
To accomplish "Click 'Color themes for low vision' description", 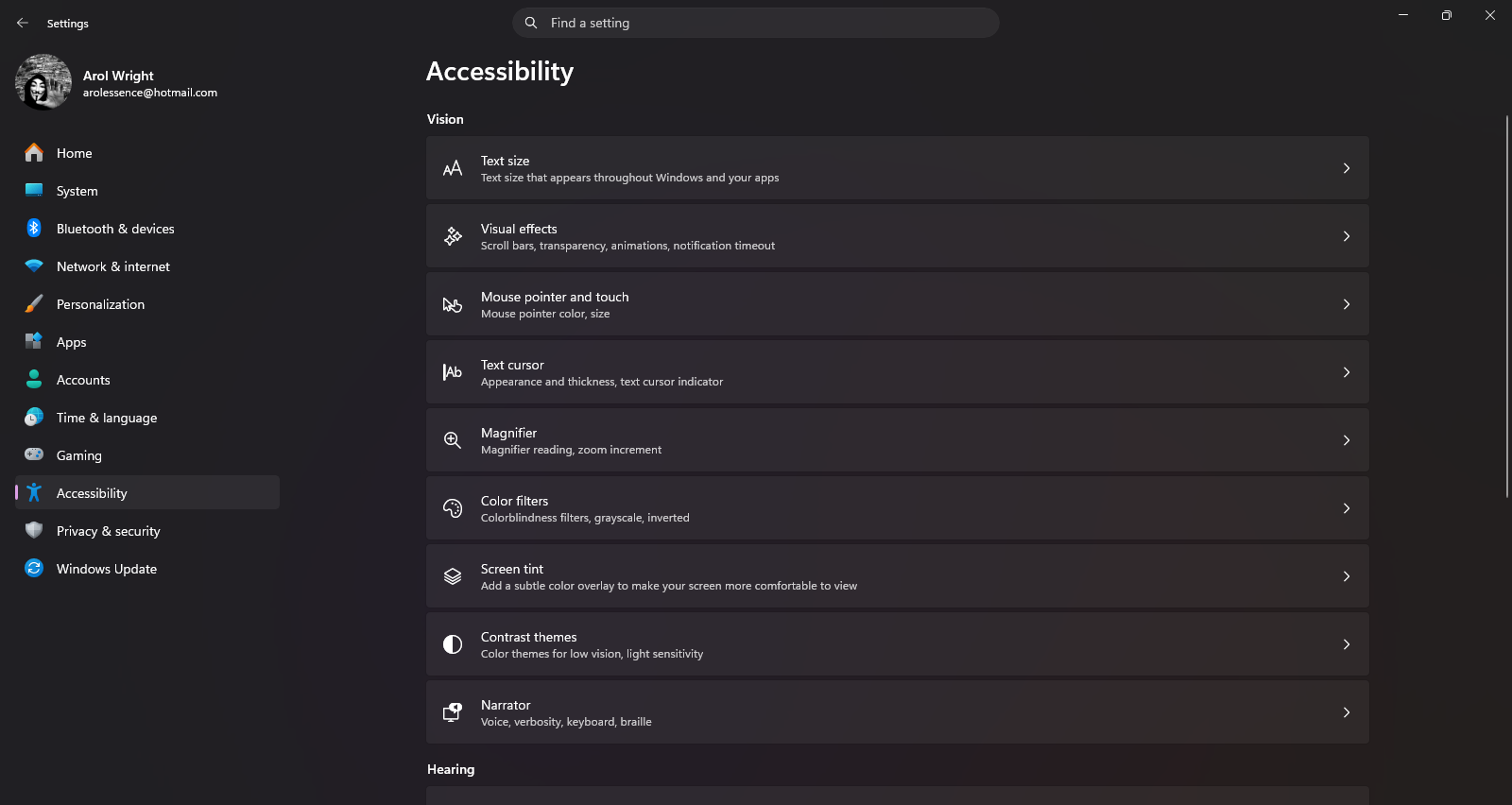I will point(592,654).
